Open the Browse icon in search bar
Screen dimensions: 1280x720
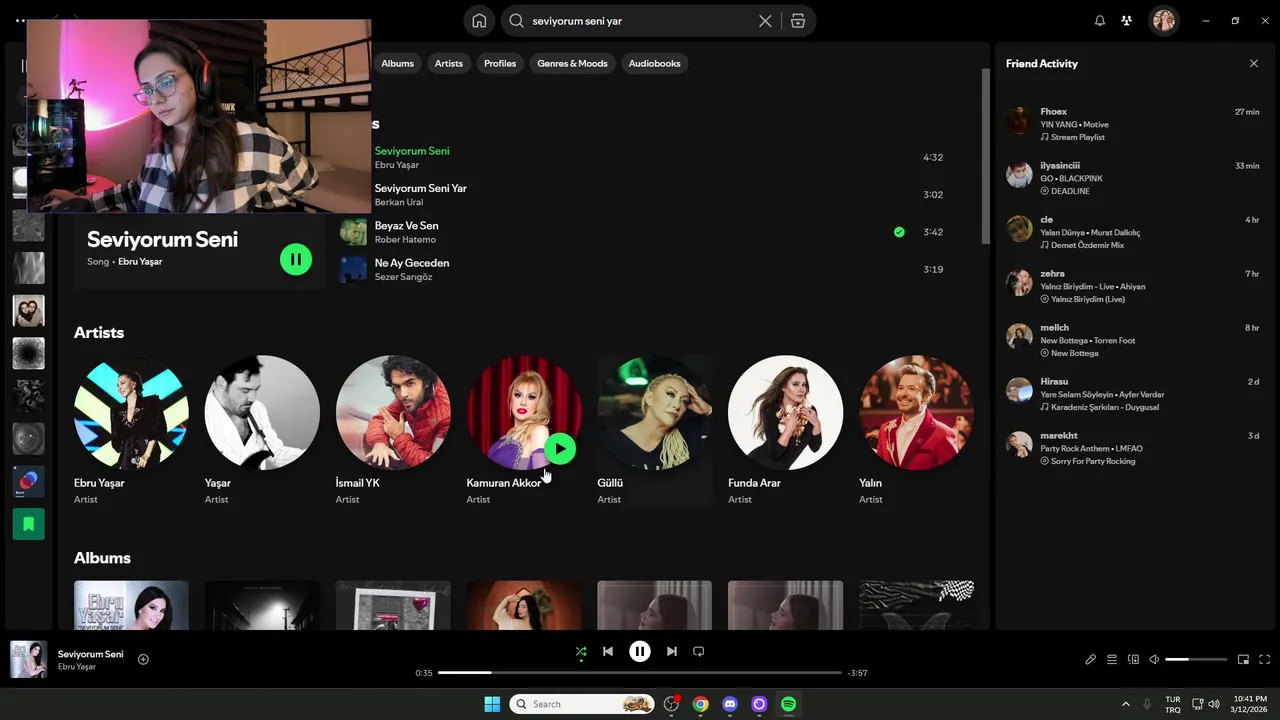pos(797,21)
